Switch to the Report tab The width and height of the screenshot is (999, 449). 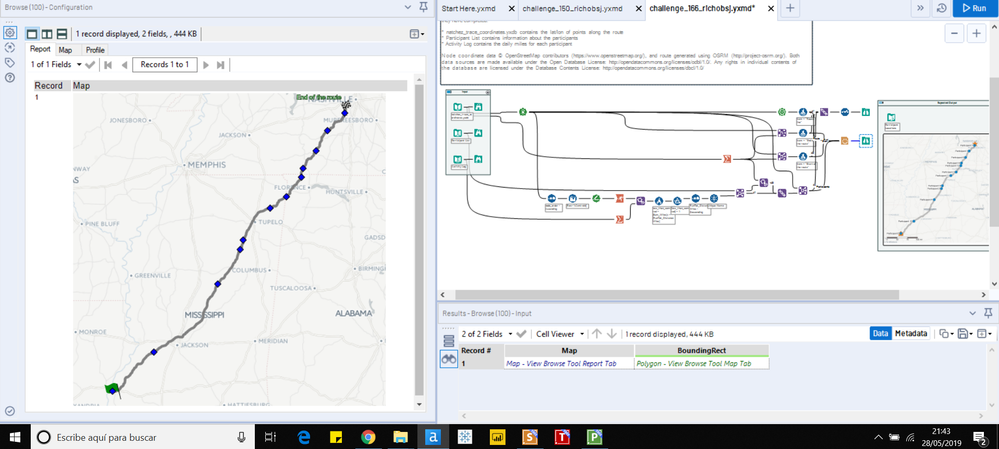[41, 50]
